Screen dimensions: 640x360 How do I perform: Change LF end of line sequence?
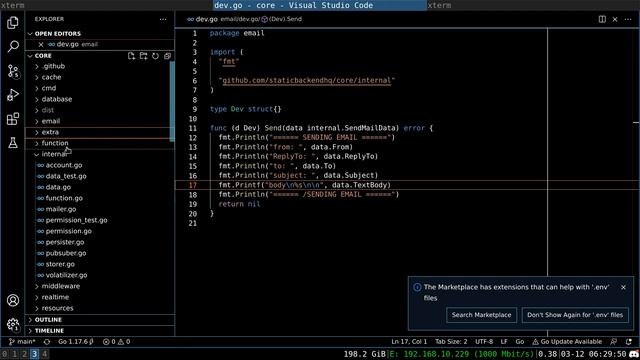tap(504, 342)
